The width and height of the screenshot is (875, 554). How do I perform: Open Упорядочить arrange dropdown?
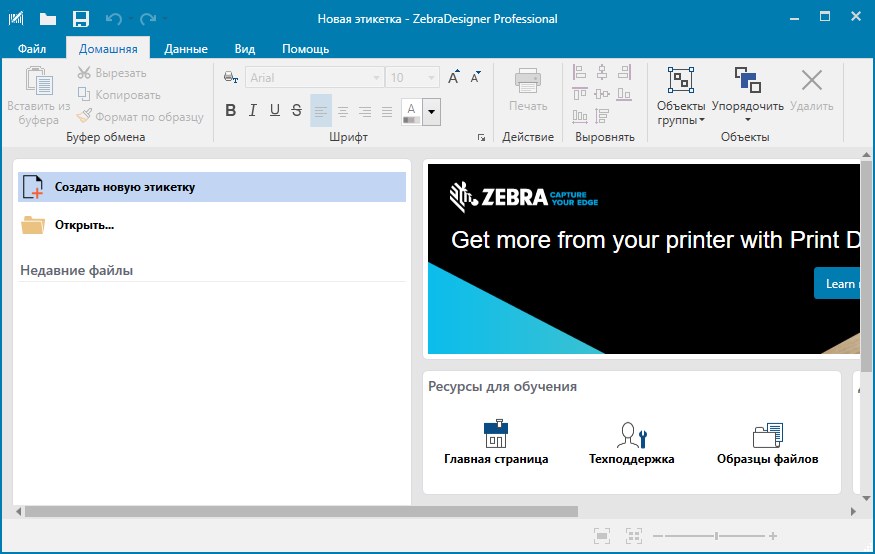tap(748, 95)
